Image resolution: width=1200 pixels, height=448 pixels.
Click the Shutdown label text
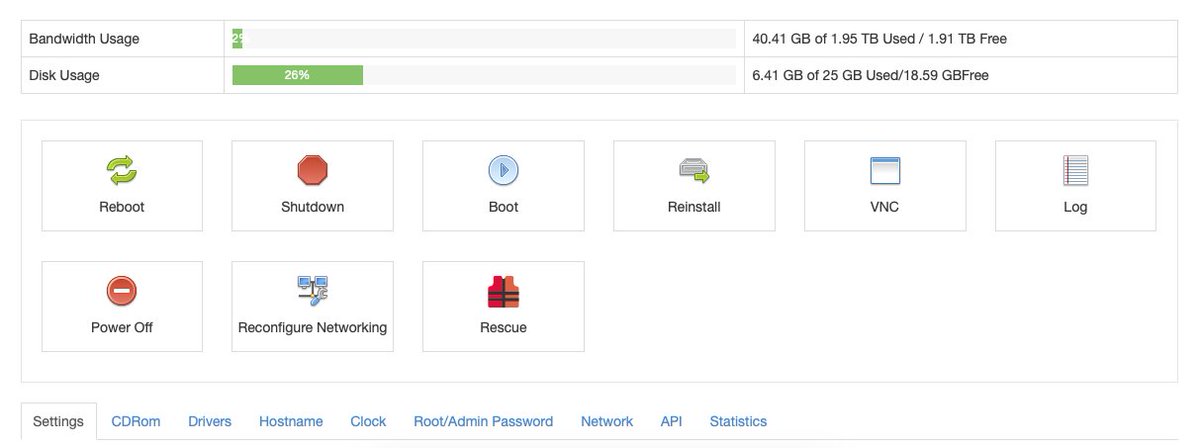pyautogui.click(x=313, y=207)
